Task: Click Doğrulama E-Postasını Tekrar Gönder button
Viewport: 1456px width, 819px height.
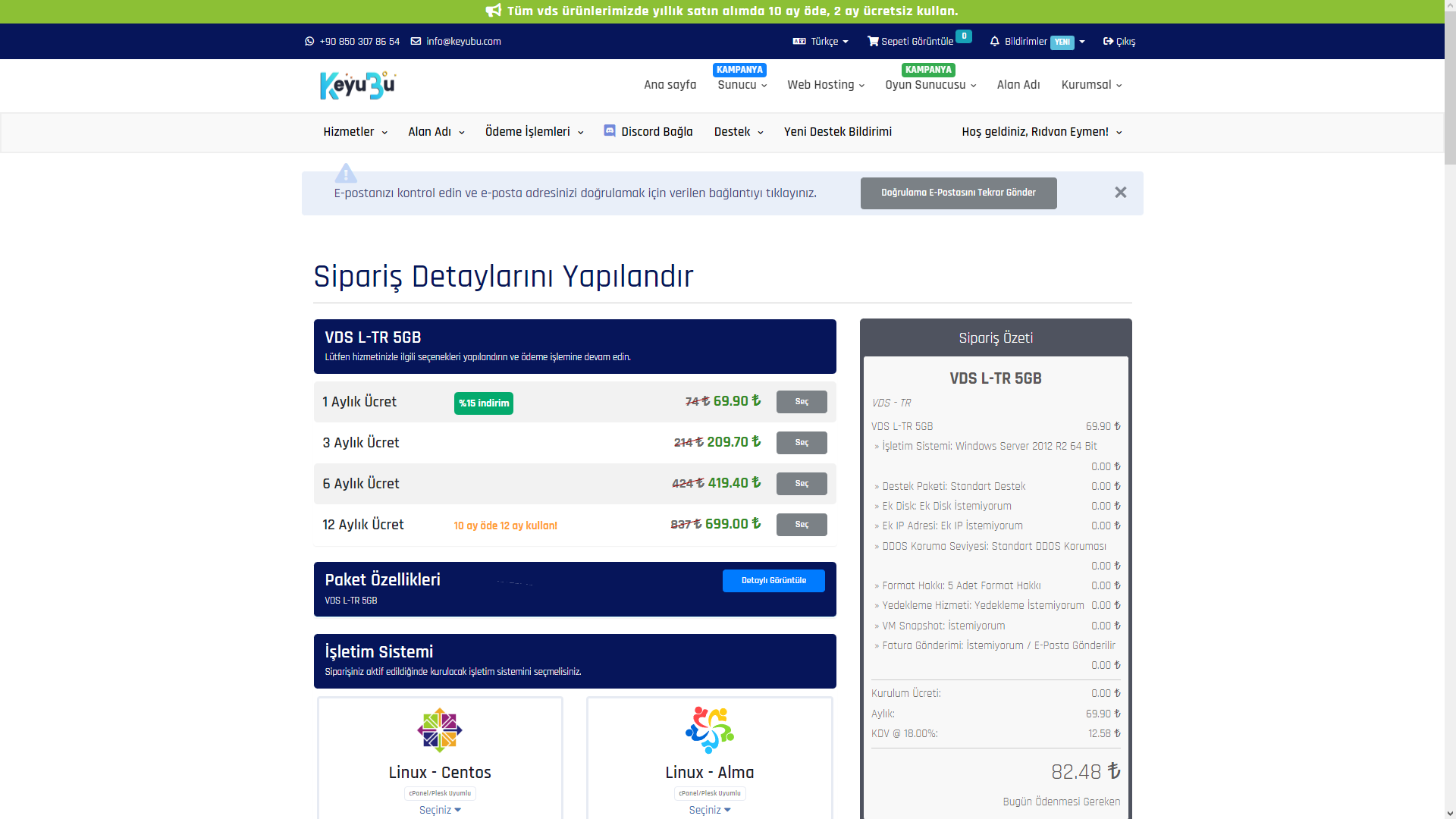Action: tap(958, 193)
